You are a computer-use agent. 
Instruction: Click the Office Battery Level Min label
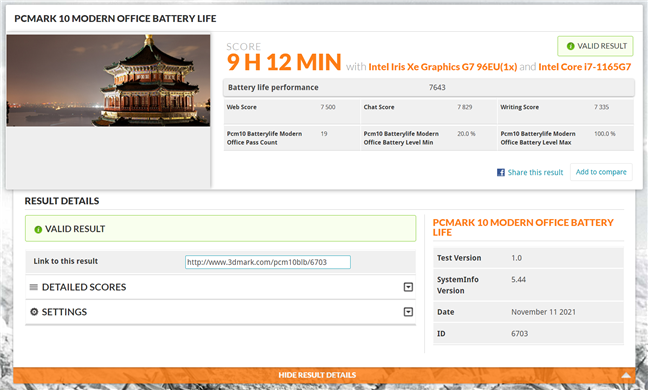pyautogui.click(x=401, y=138)
